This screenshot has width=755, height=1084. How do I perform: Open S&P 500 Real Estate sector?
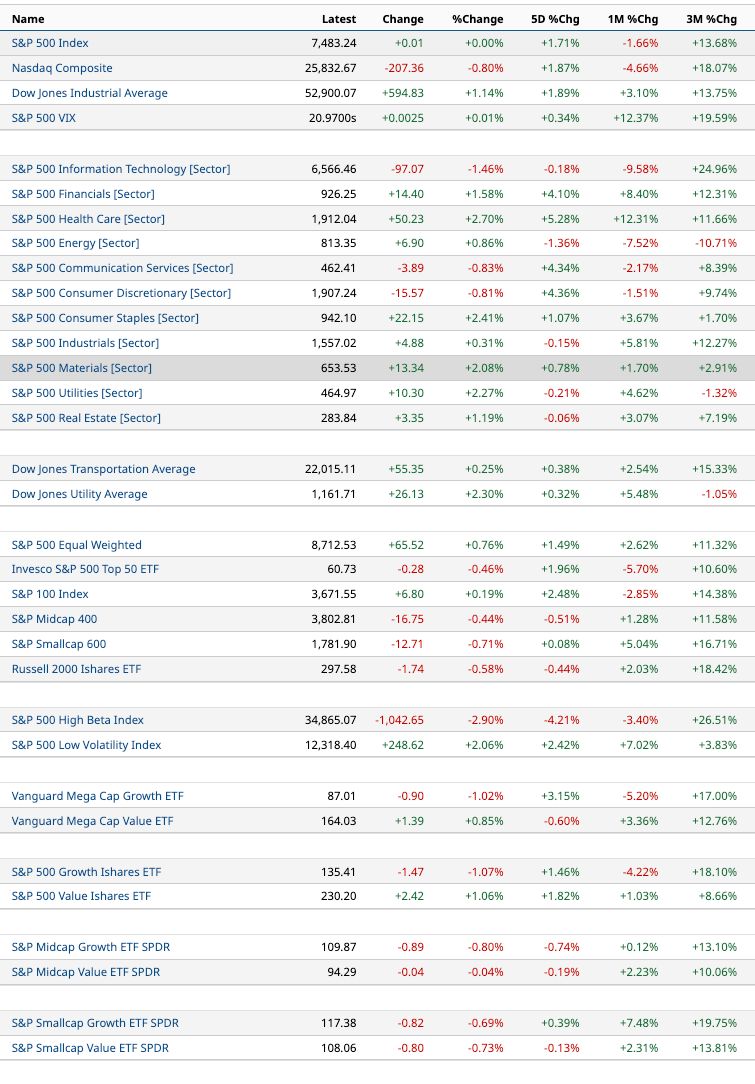[86, 418]
